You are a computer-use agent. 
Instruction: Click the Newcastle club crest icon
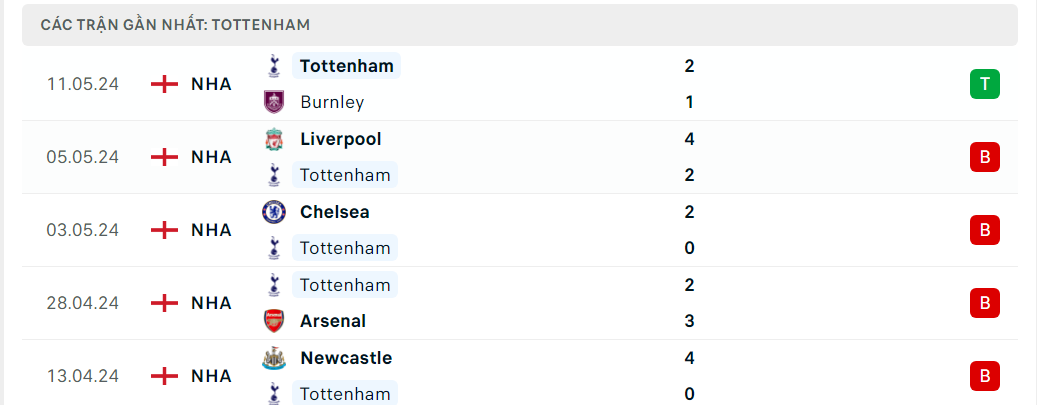[273, 358]
